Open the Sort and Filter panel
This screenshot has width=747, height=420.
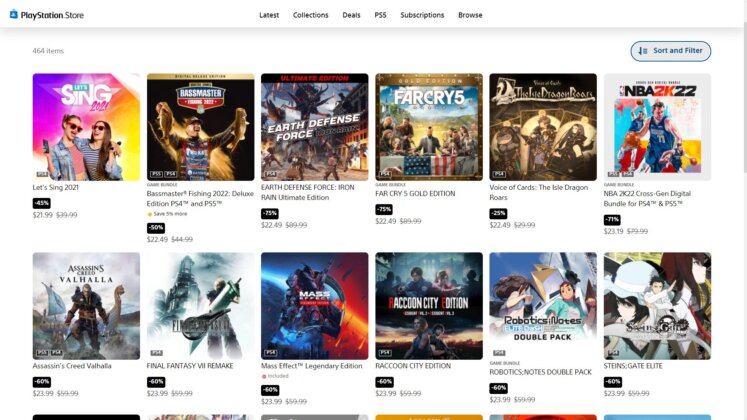670,50
